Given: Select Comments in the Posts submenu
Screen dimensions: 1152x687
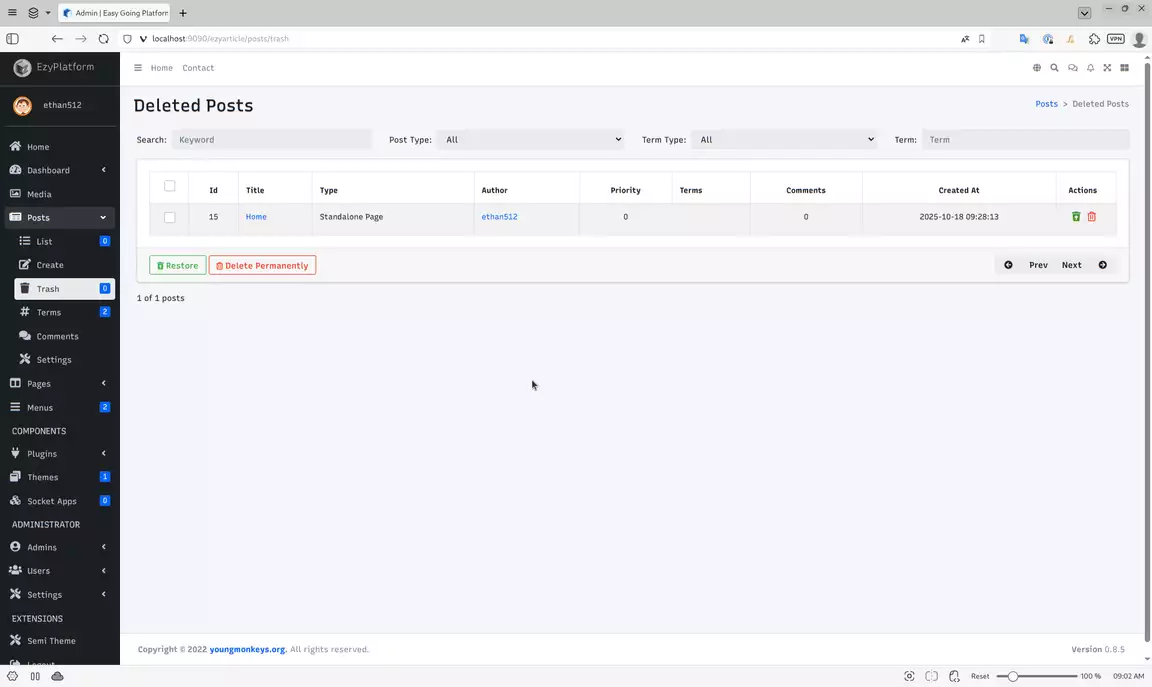Looking at the screenshot, I should tap(57, 336).
